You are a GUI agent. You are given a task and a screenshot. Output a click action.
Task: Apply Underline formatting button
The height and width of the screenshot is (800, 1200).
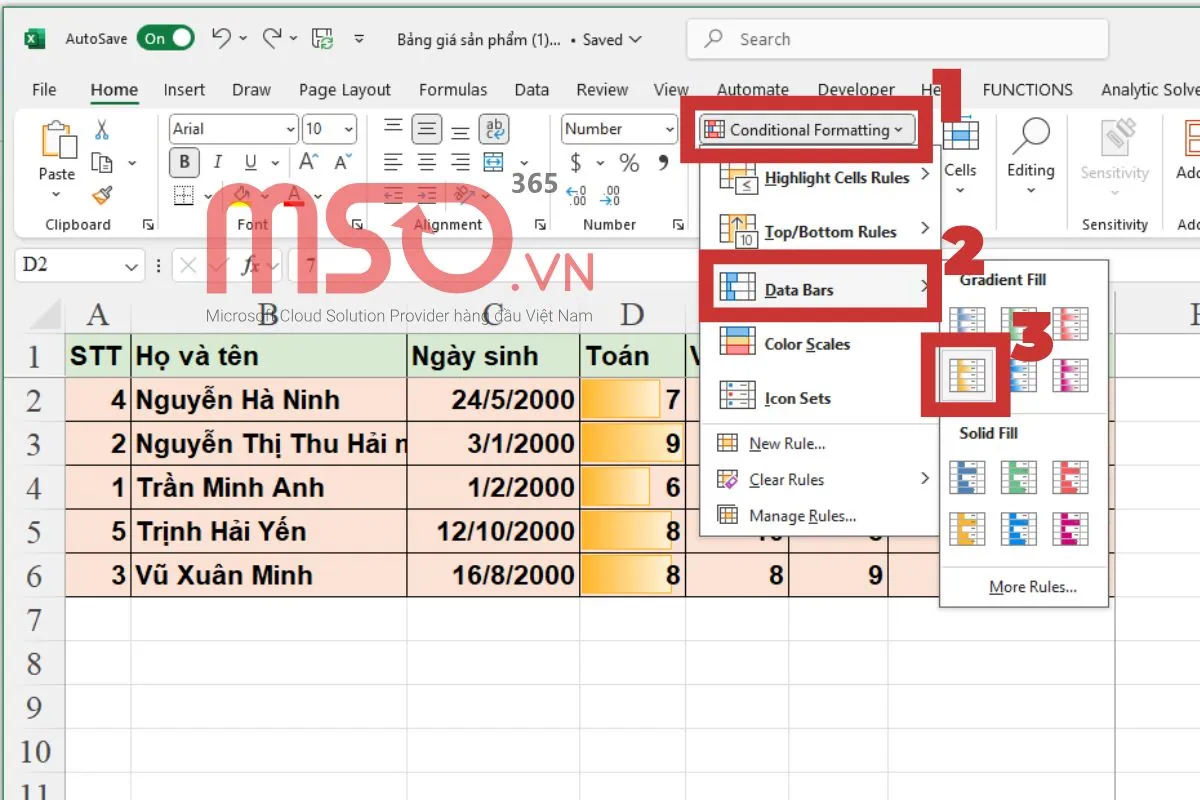click(x=249, y=162)
